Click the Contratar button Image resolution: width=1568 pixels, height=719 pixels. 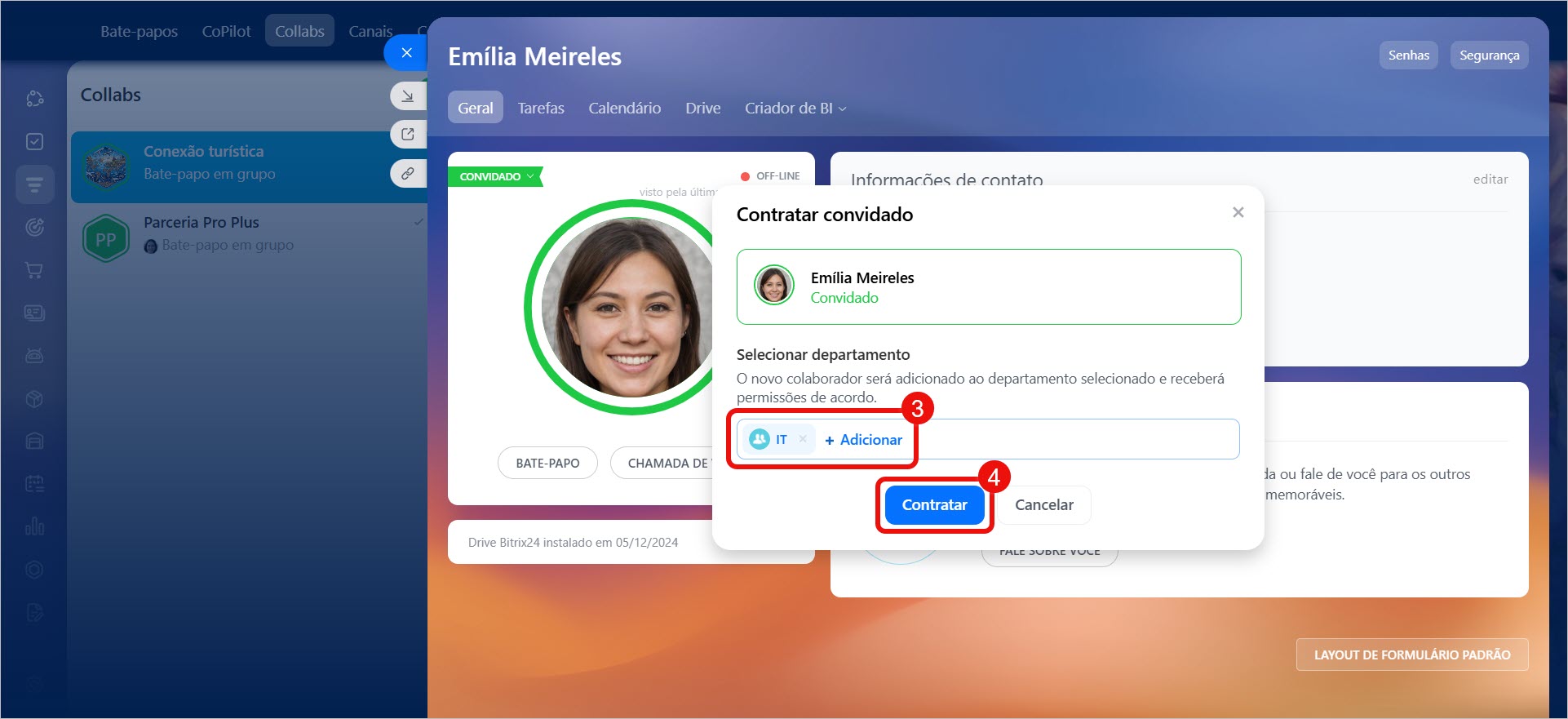[934, 504]
